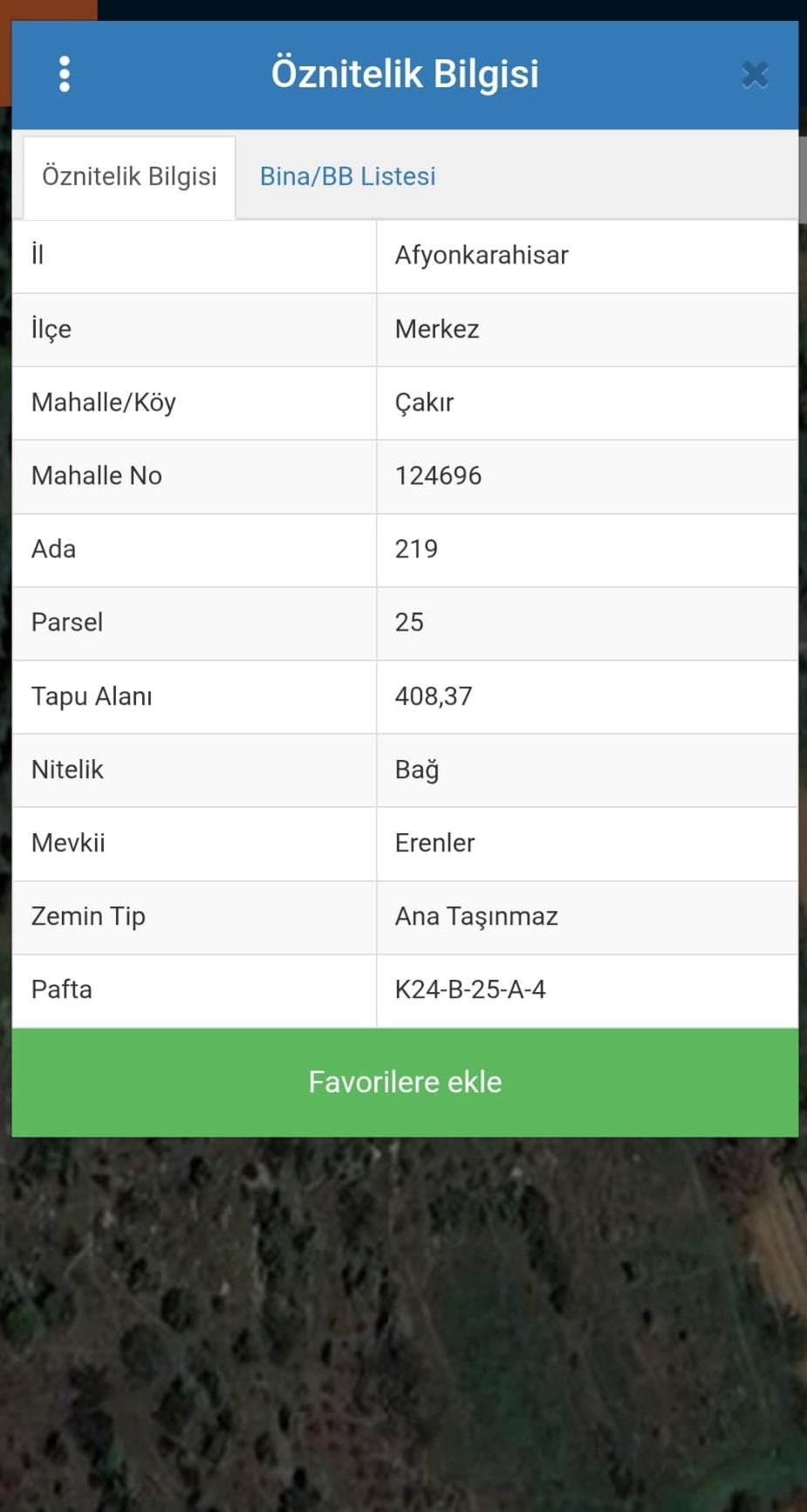
Task: Click the Ada value 219
Action: click(x=416, y=549)
